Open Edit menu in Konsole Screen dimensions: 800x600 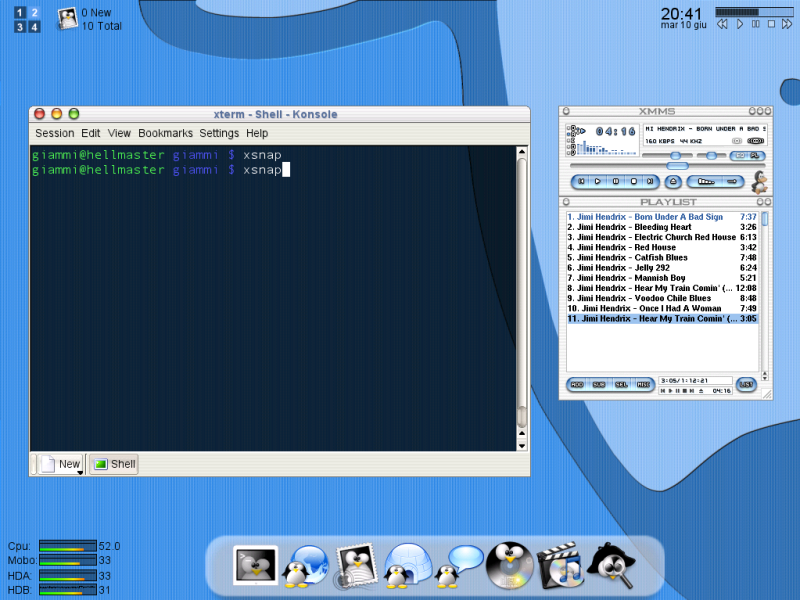coord(90,133)
